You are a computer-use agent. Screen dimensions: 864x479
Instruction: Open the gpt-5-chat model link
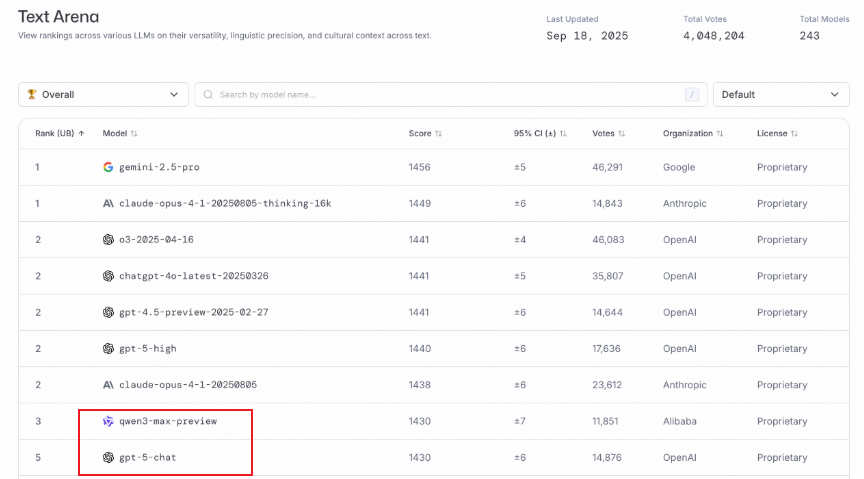point(148,458)
